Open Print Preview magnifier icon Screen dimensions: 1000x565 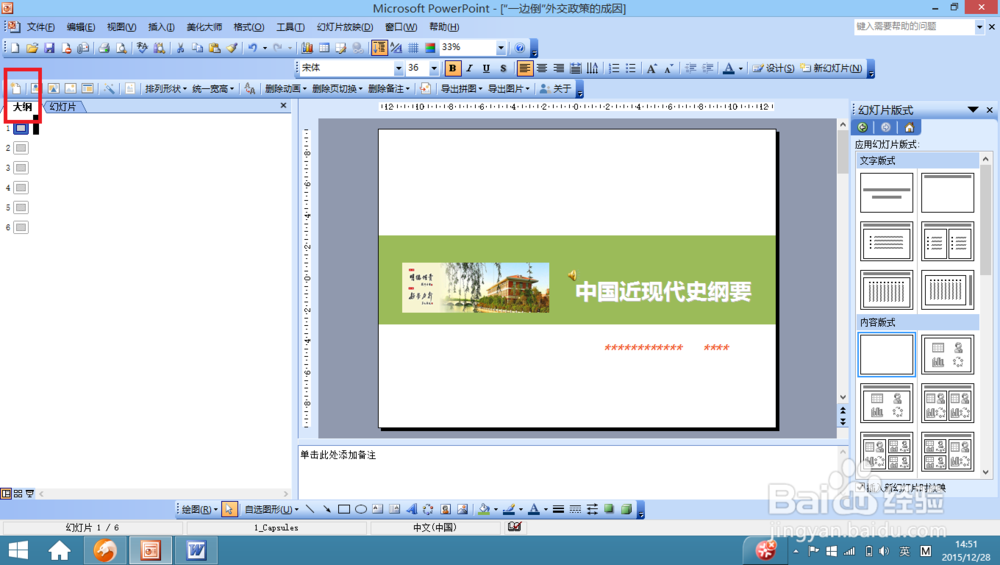[x=121, y=48]
